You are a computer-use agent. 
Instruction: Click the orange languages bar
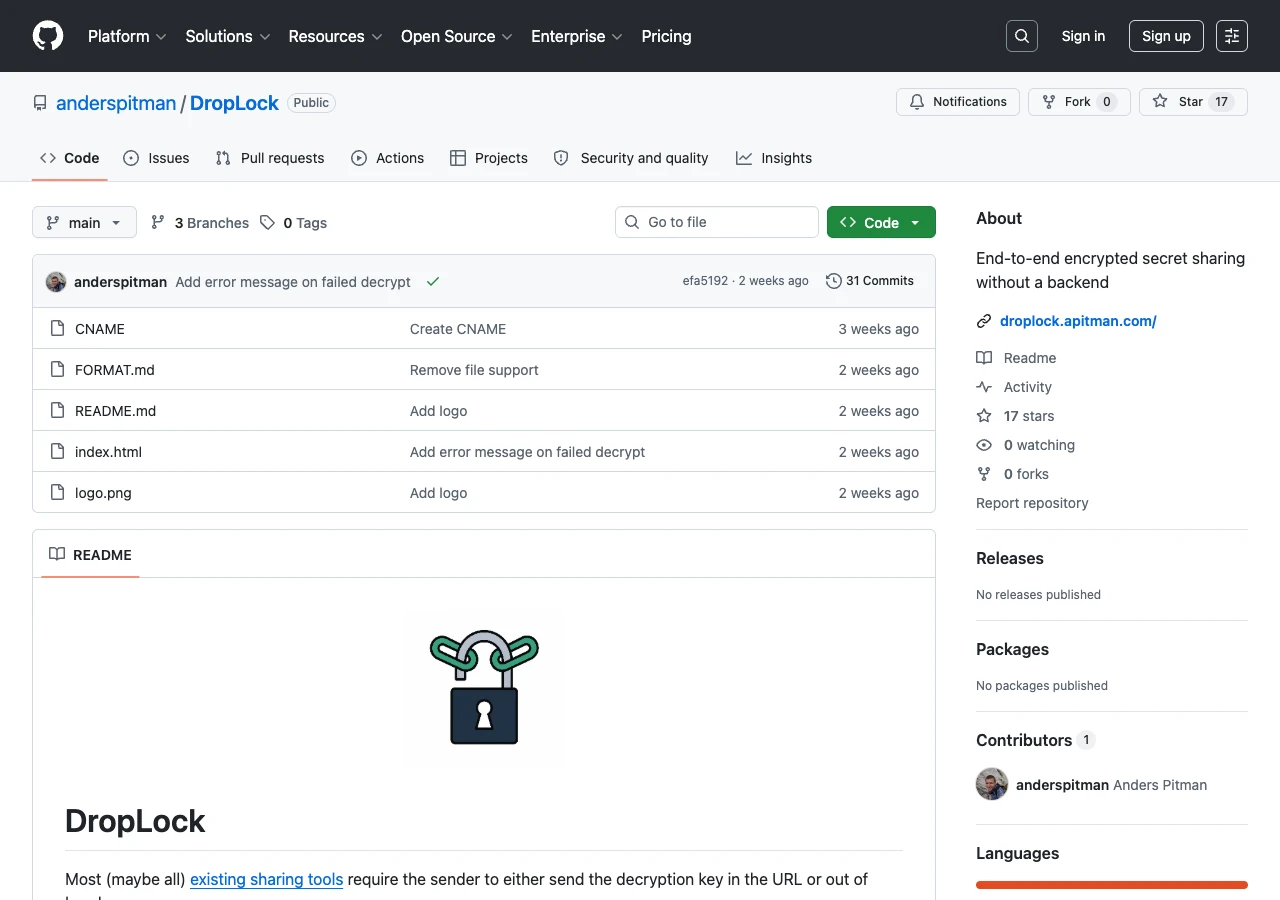(1112, 885)
